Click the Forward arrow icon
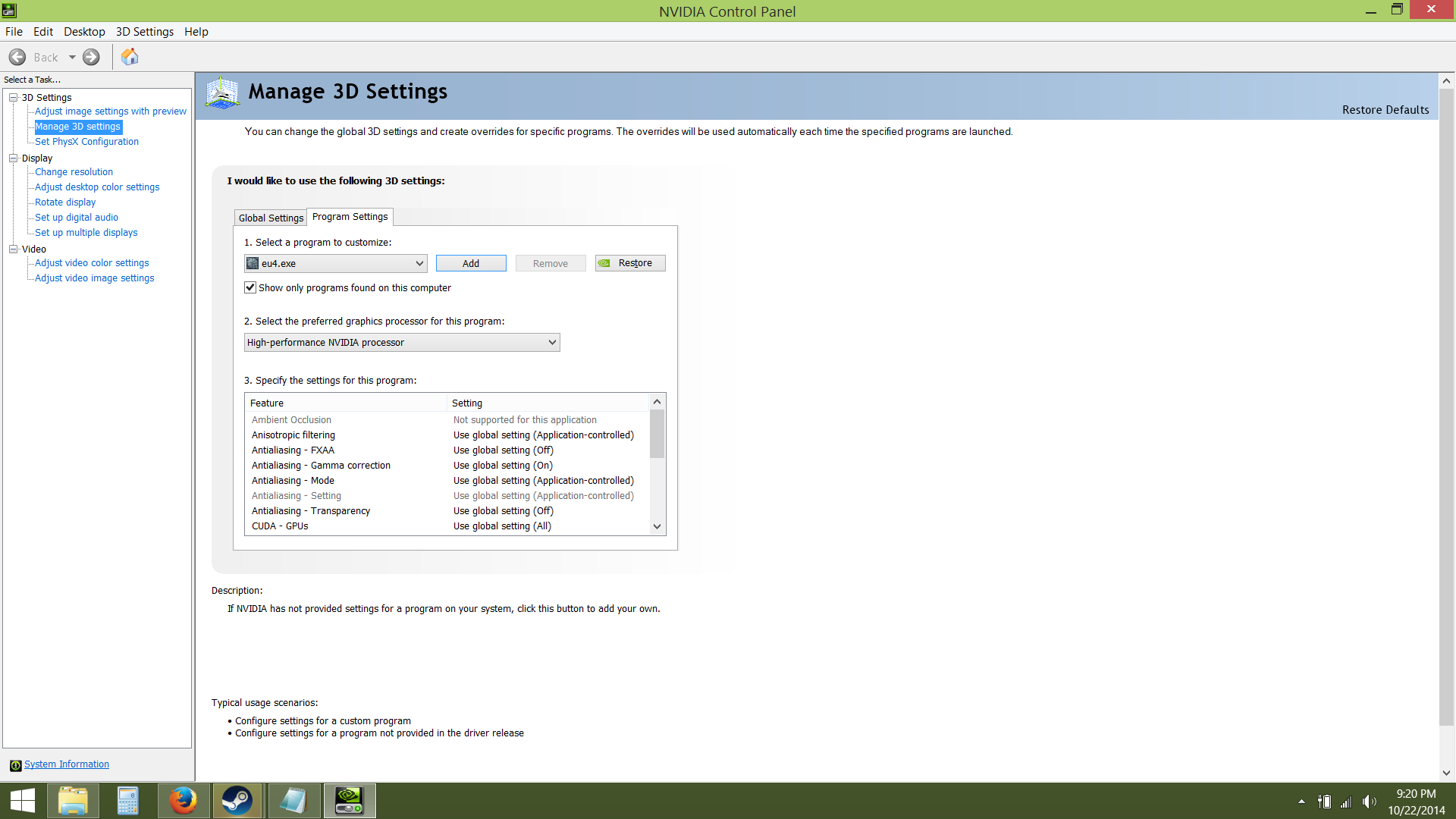Viewport: 1456px width, 819px height. tap(91, 57)
